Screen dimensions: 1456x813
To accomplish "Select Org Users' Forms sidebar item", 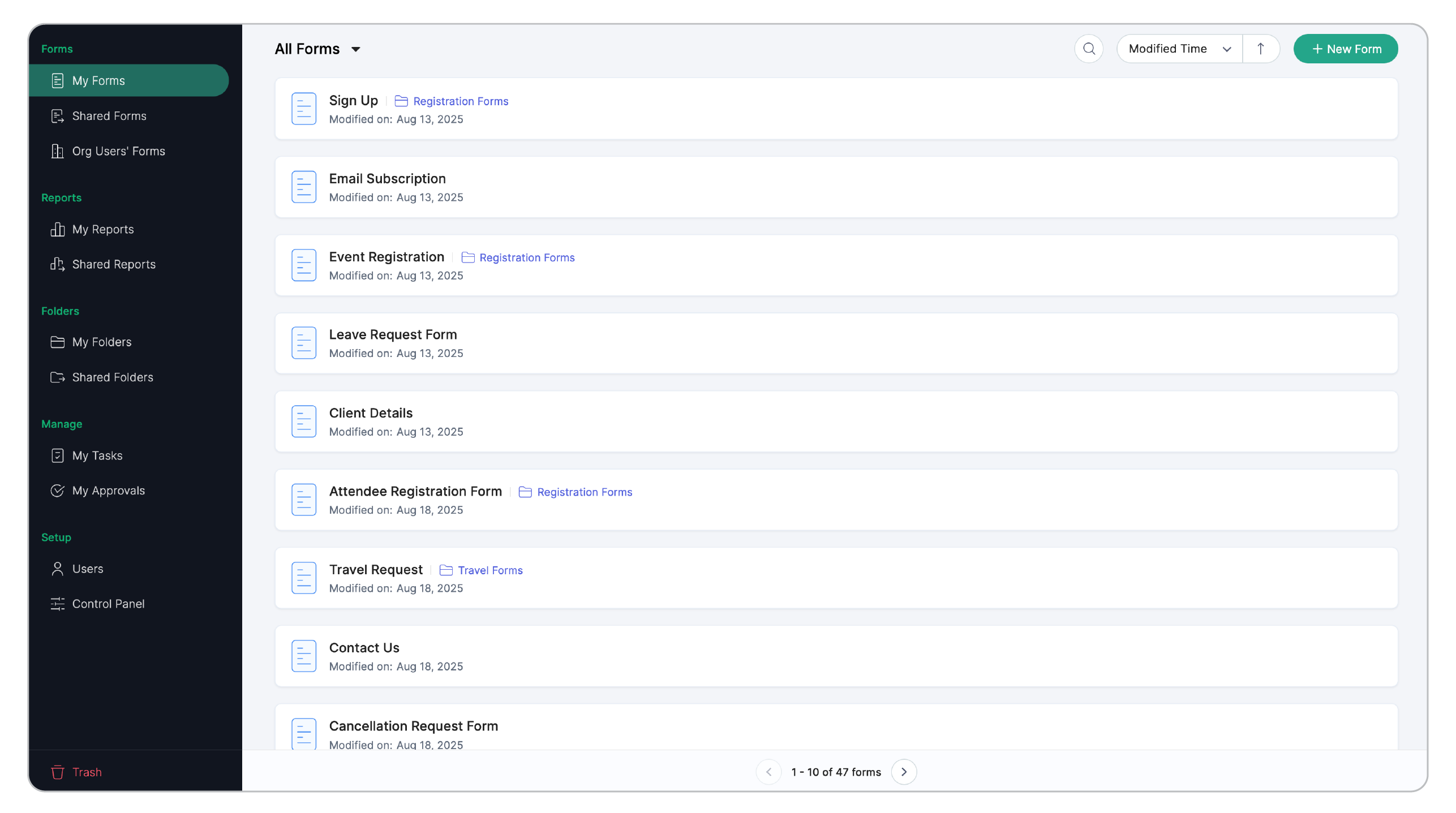I will (x=118, y=151).
